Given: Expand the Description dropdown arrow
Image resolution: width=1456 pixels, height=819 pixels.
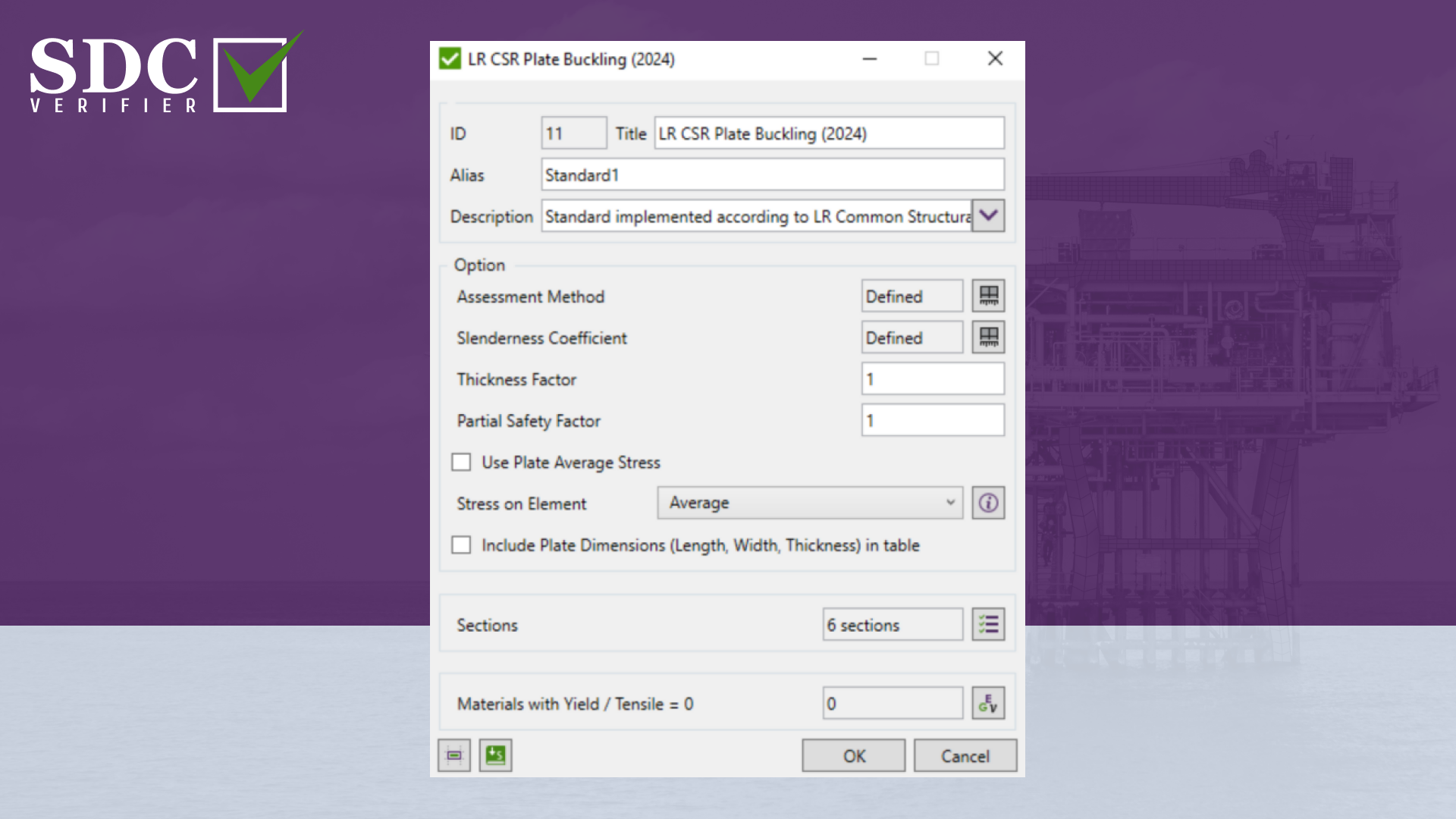Looking at the screenshot, I should (x=988, y=215).
